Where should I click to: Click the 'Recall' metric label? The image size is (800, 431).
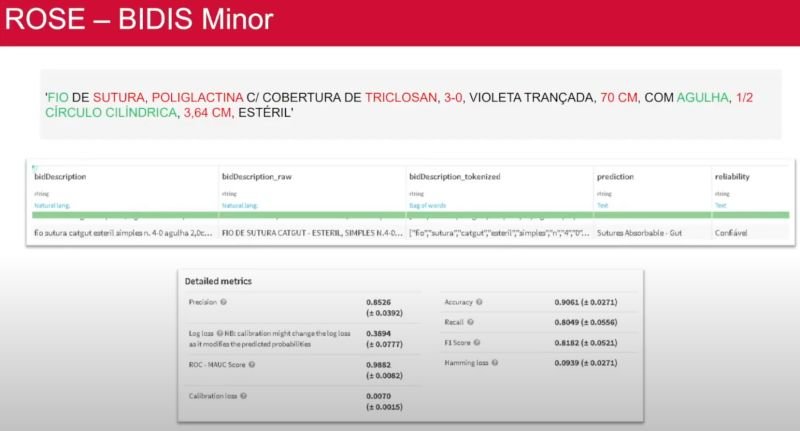(x=454, y=322)
